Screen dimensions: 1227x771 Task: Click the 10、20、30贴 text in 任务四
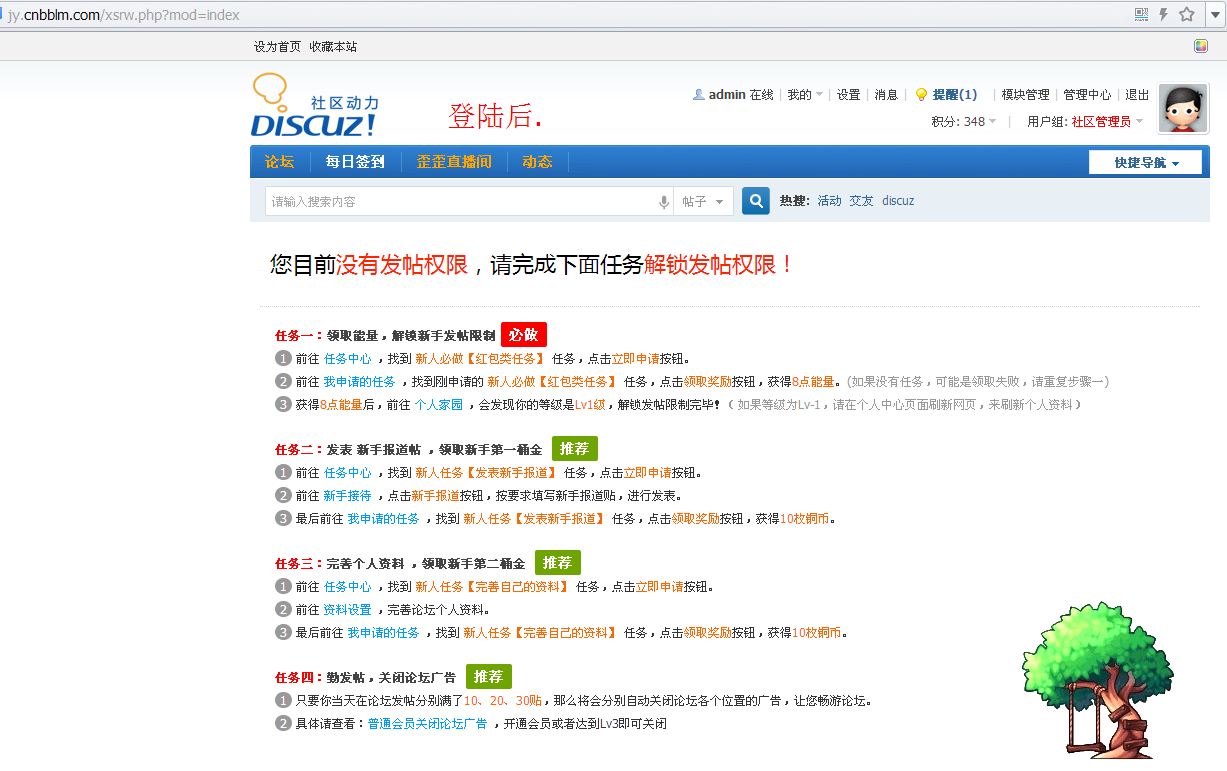click(503, 701)
